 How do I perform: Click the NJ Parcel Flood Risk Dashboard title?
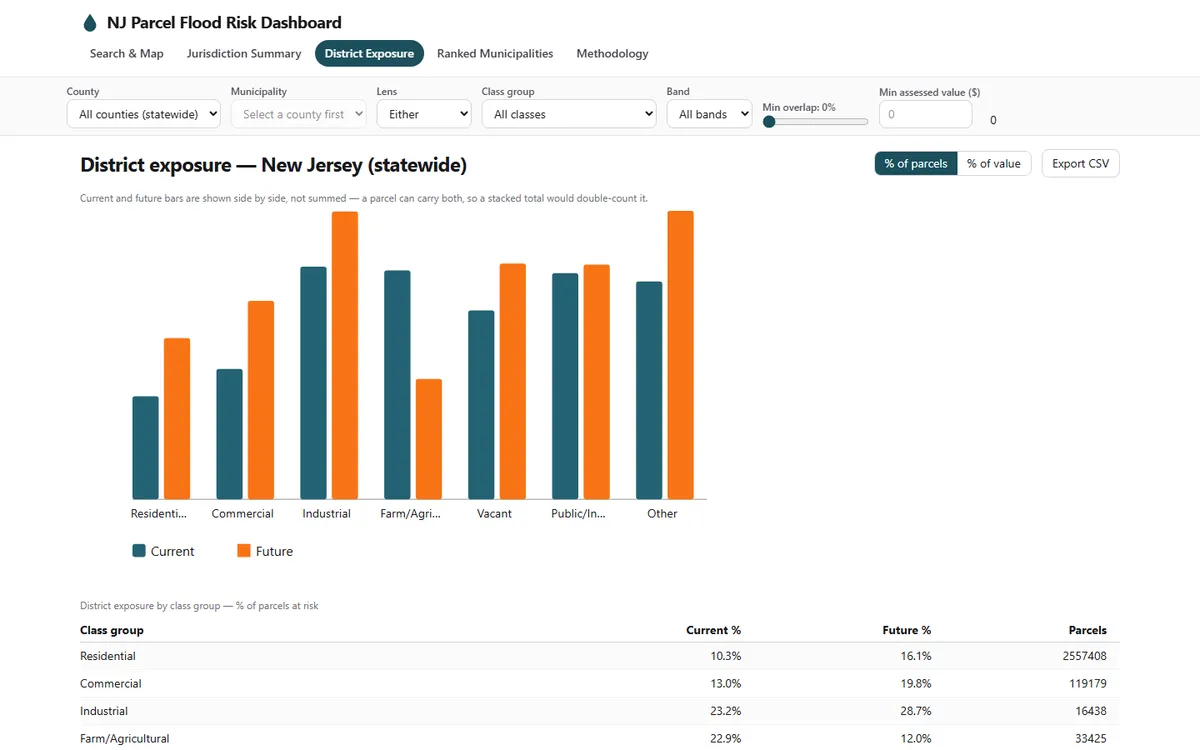click(x=224, y=22)
